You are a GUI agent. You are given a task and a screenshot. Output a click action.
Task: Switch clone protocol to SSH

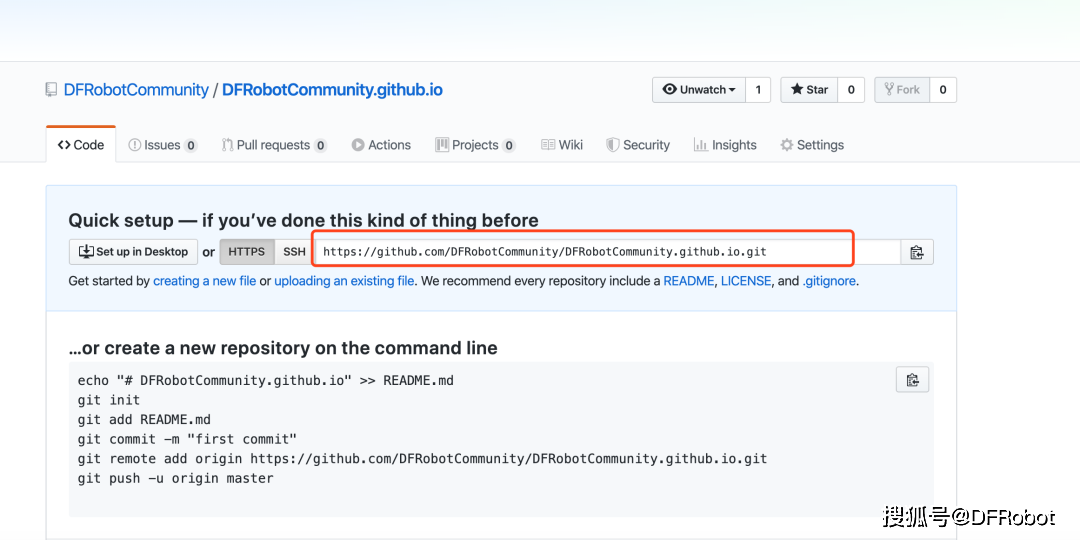point(295,252)
